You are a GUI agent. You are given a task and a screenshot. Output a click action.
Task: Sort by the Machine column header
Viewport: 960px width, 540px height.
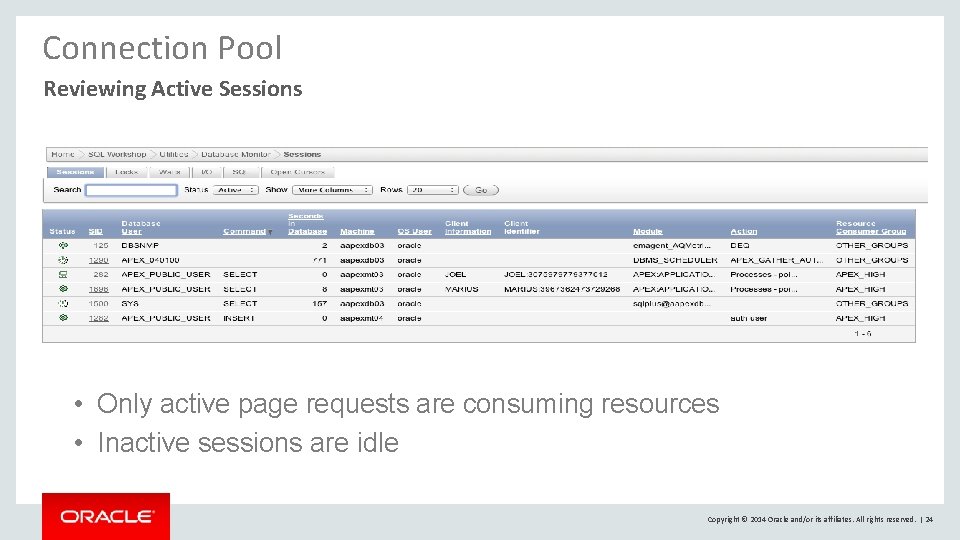(x=357, y=231)
